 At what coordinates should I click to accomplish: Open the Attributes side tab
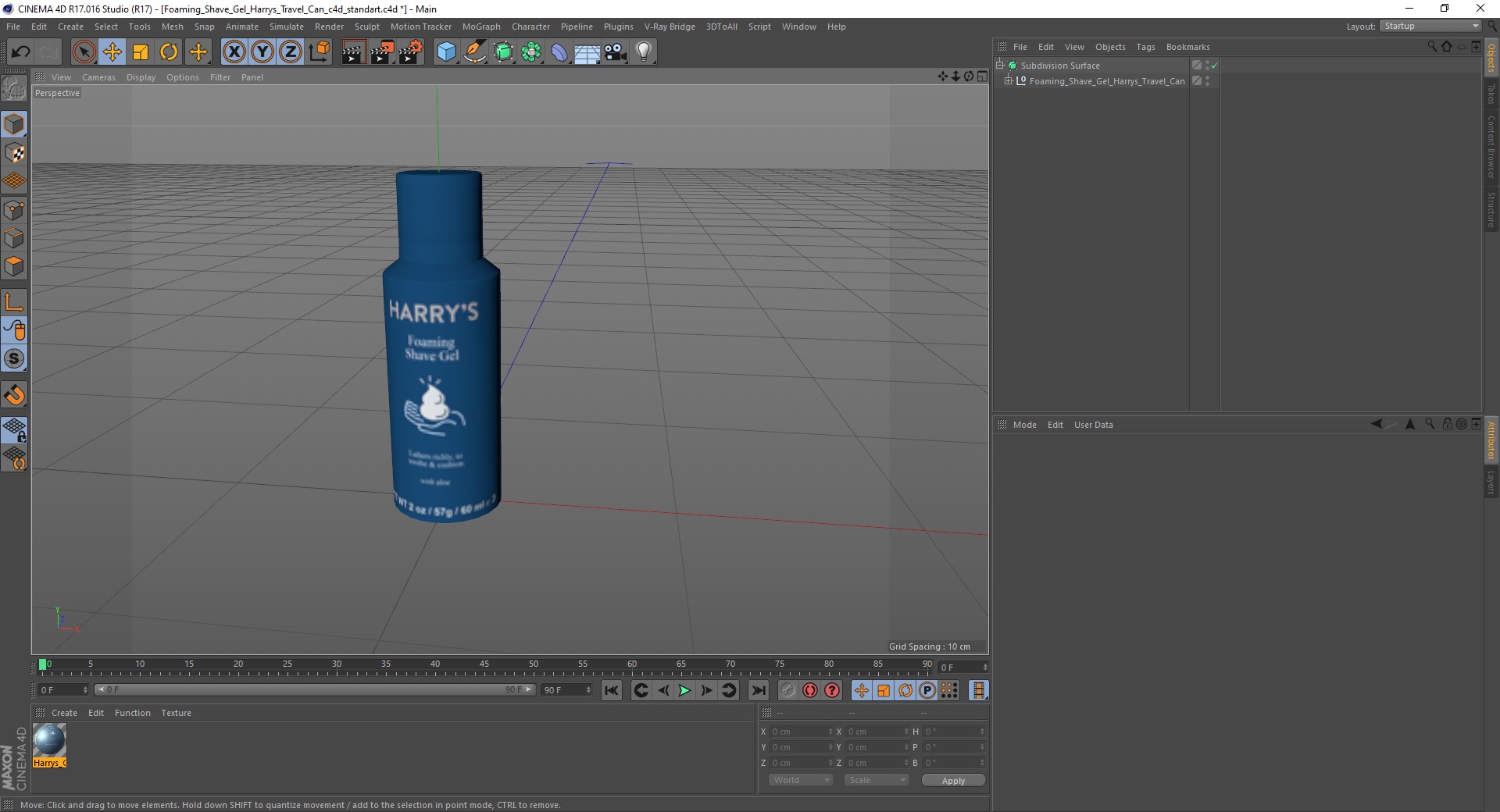point(1491,440)
